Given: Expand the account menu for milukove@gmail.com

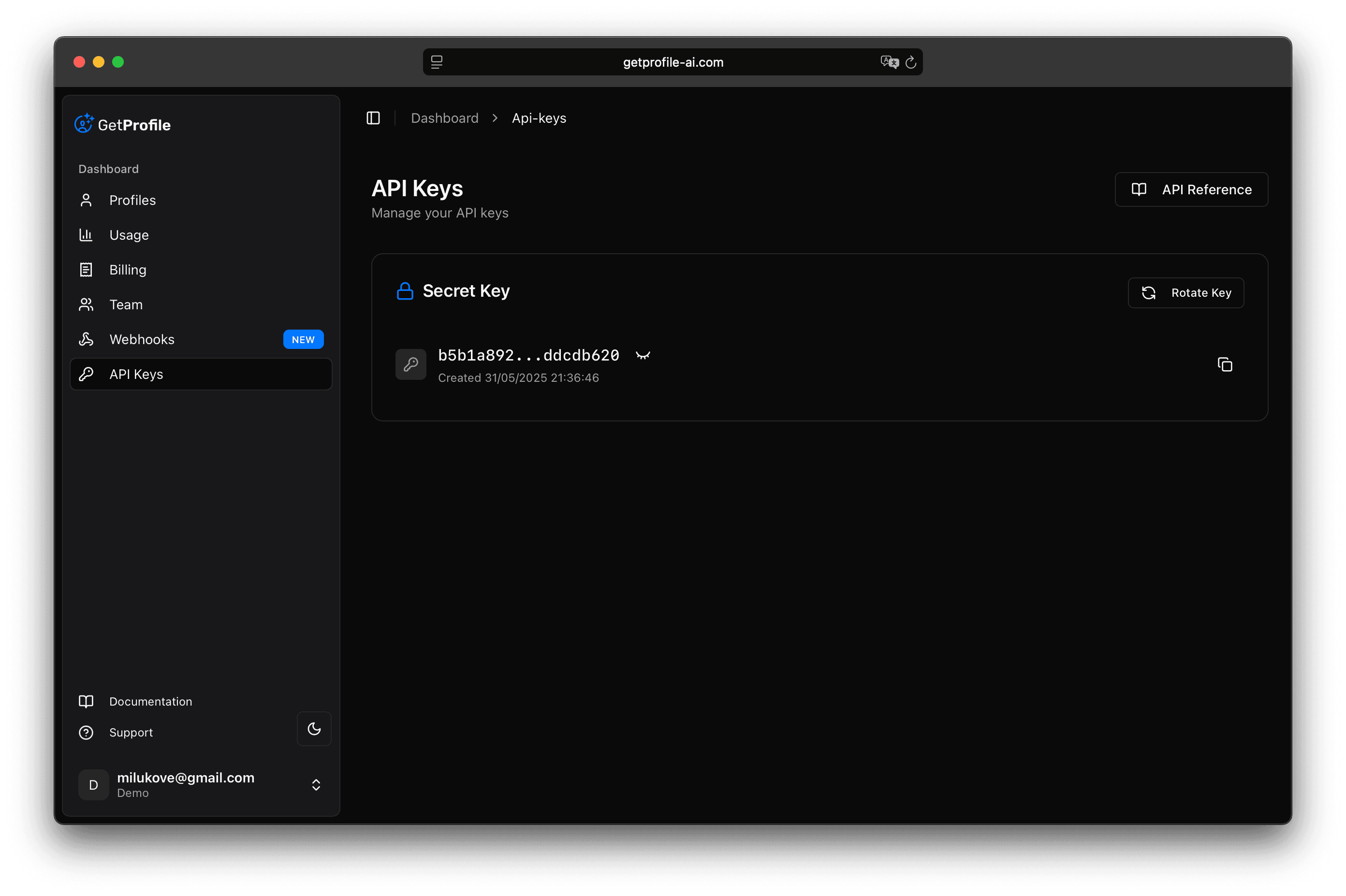Looking at the screenshot, I should (x=316, y=784).
